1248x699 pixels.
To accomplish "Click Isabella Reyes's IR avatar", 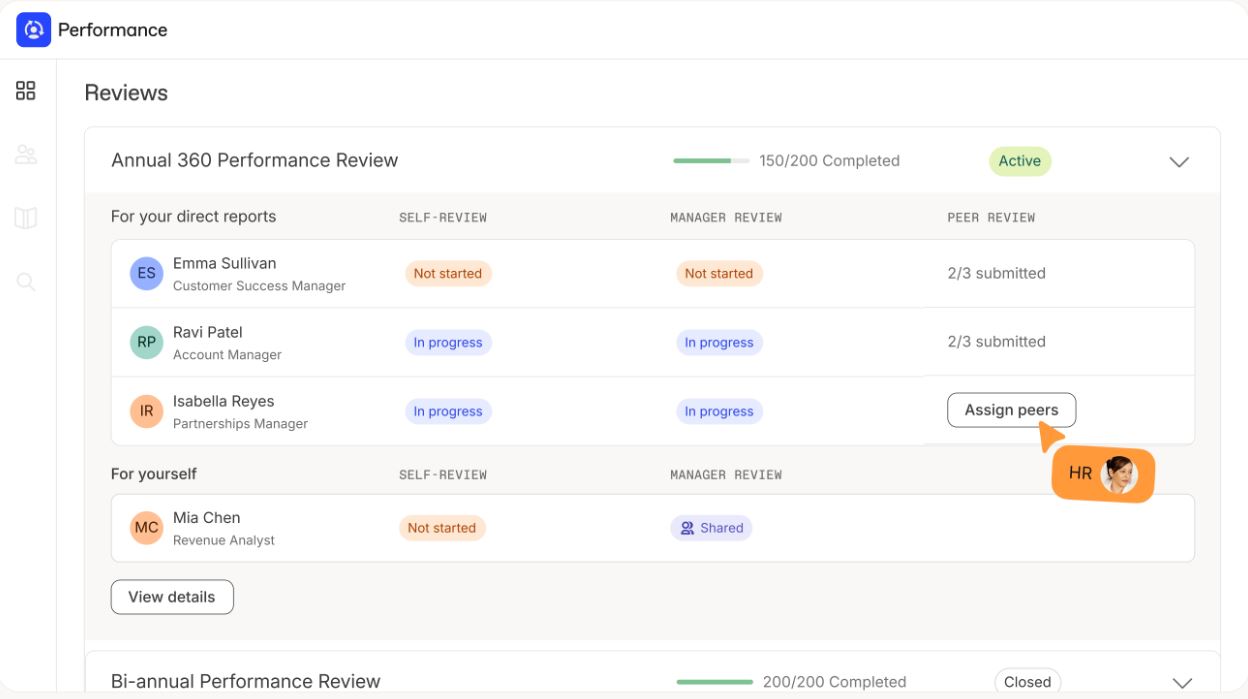I will point(147,411).
